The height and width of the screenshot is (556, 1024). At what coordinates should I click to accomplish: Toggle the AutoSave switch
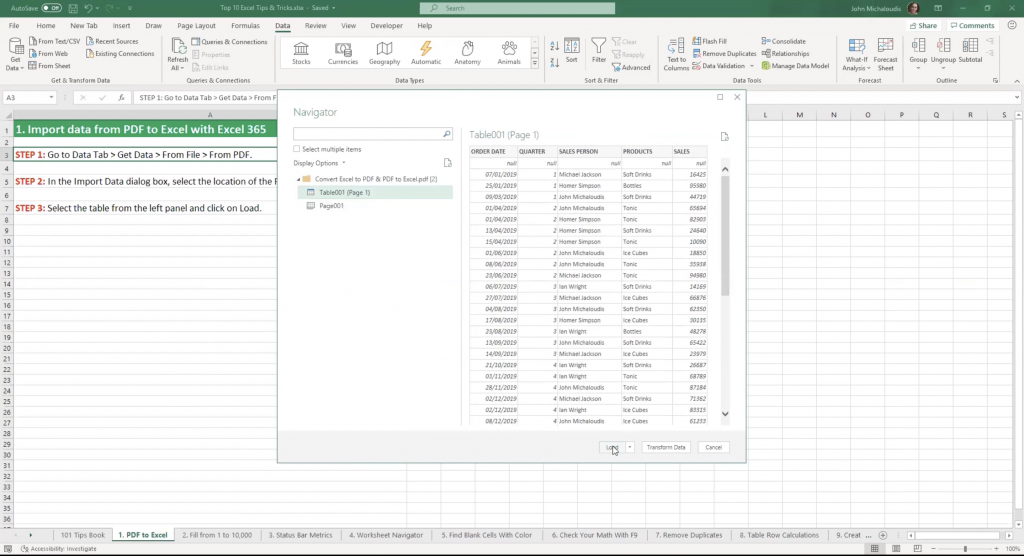51,8
